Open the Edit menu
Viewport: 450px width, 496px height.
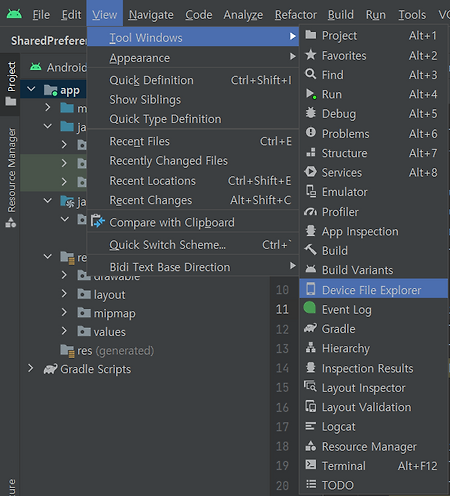tap(71, 15)
